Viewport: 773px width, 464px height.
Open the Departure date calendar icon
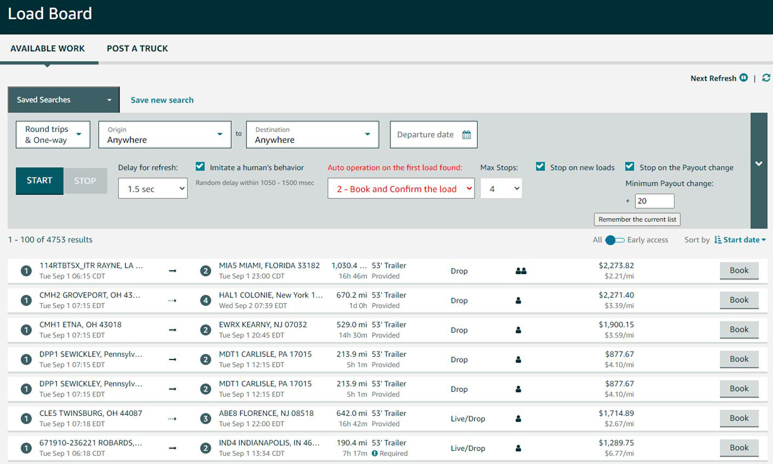tap(466, 135)
